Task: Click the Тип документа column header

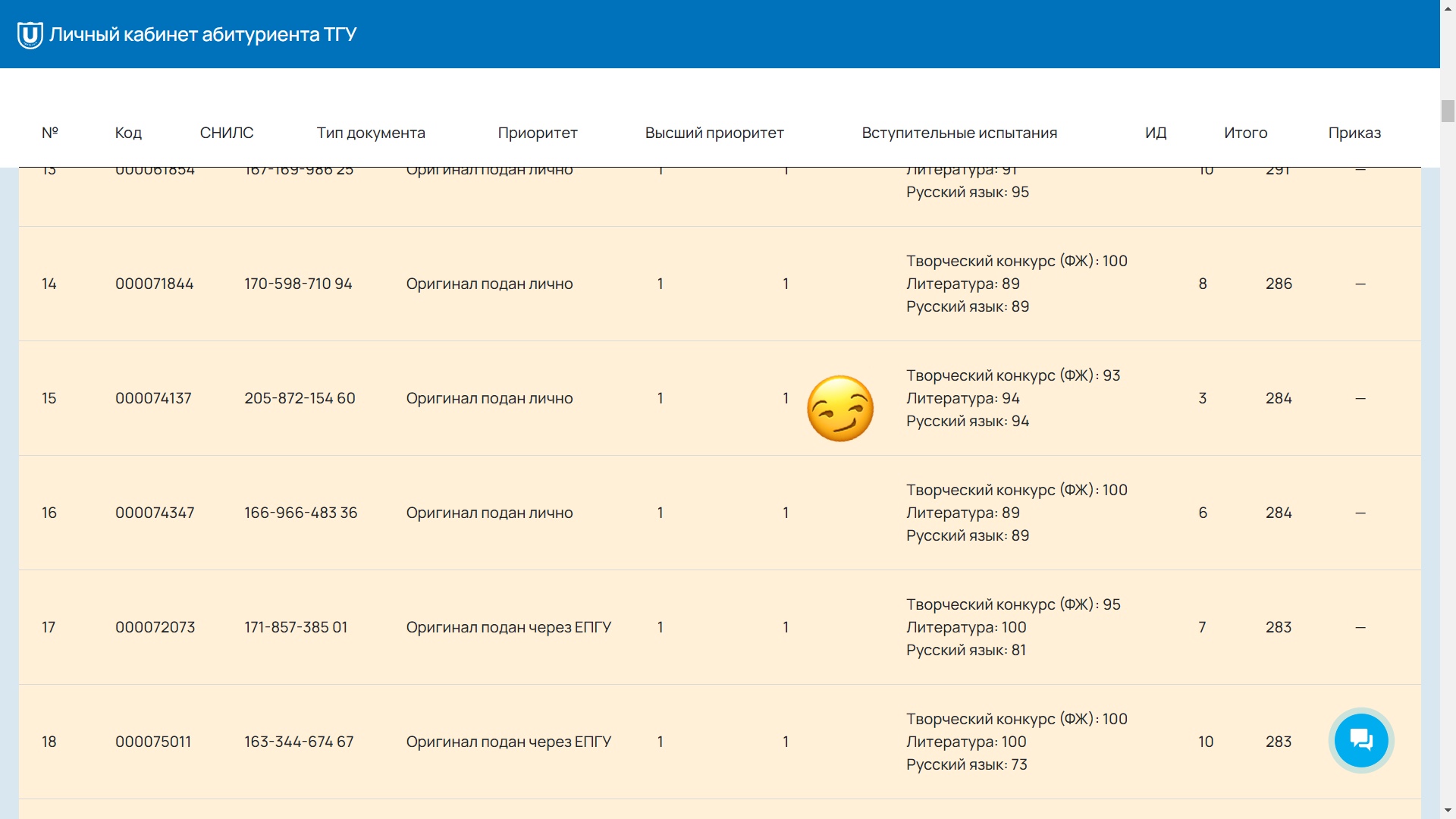Action: pos(371,133)
